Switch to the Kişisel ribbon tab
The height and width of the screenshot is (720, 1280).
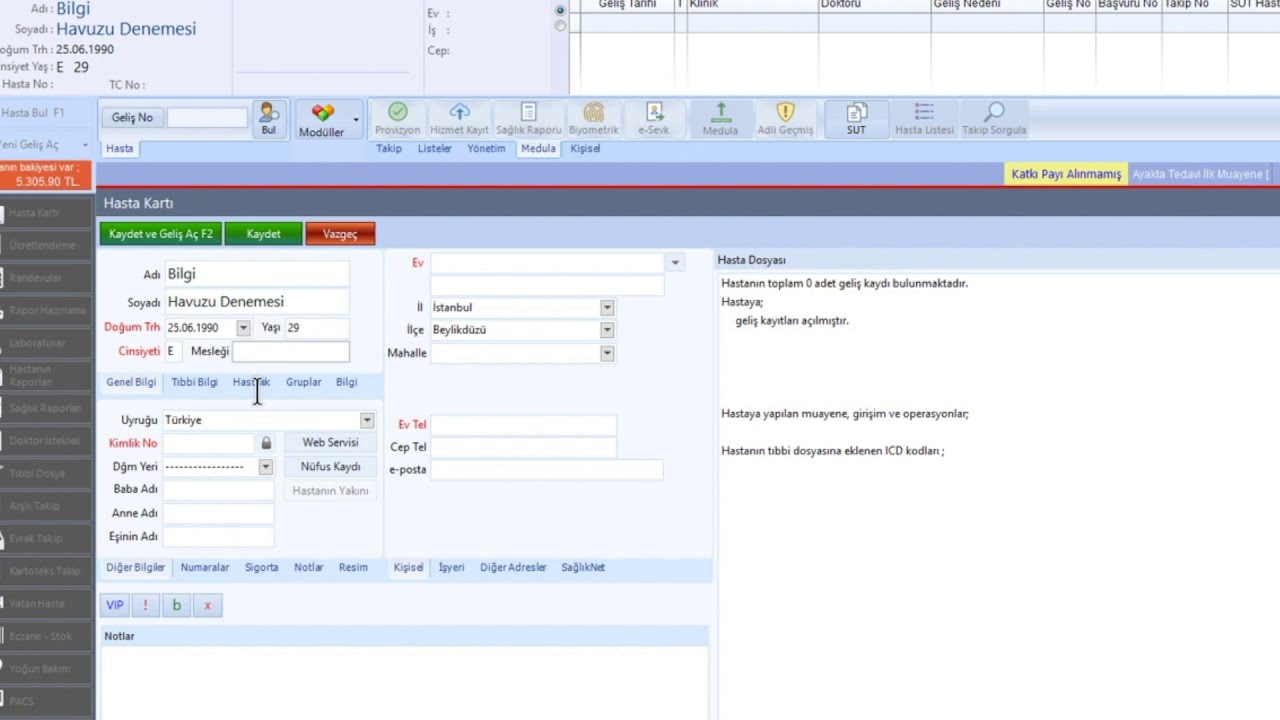(x=585, y=149)
